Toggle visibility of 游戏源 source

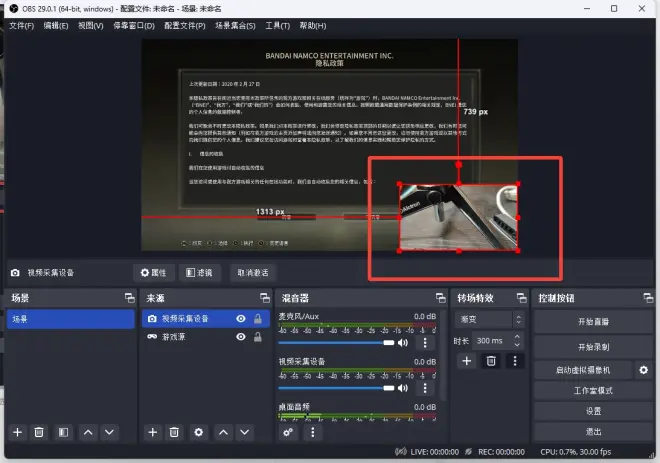241,337
